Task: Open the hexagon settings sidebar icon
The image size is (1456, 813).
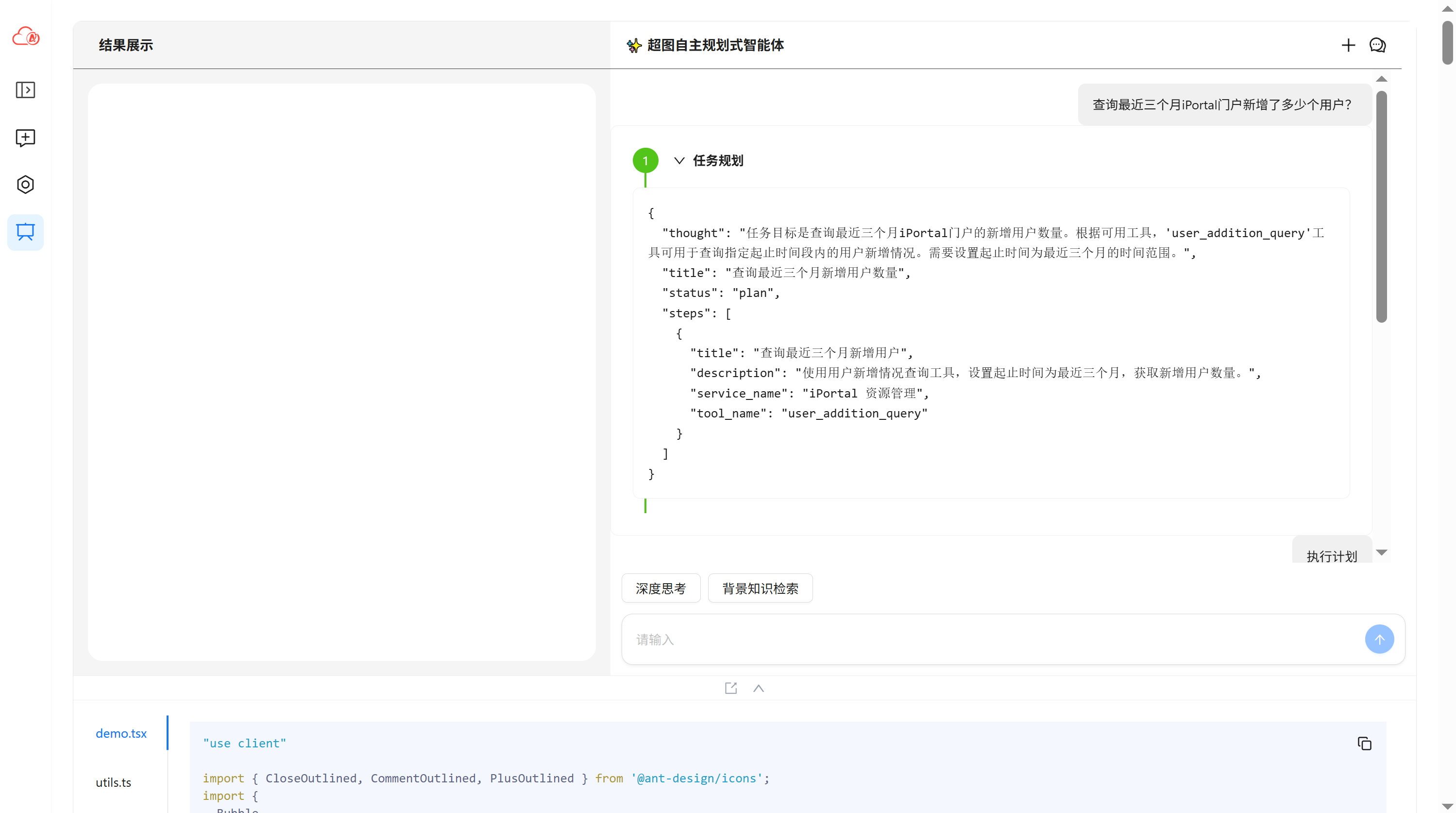Action: [x=25, y=185]
